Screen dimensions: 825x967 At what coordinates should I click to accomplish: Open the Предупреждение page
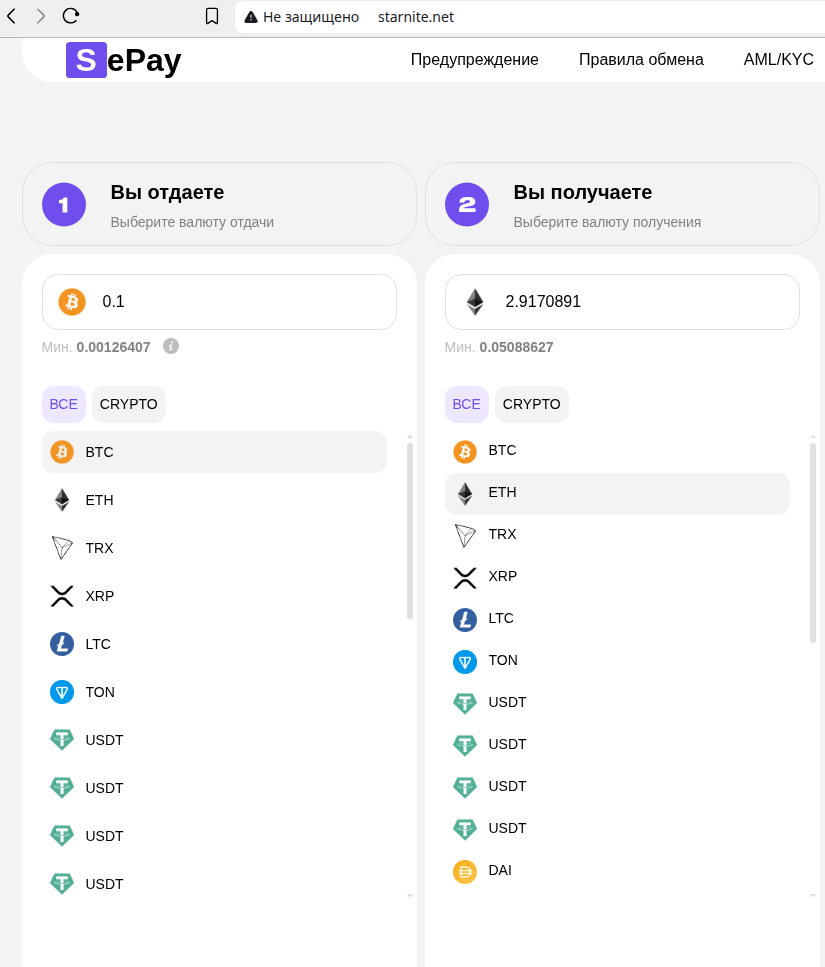point(474,60)
